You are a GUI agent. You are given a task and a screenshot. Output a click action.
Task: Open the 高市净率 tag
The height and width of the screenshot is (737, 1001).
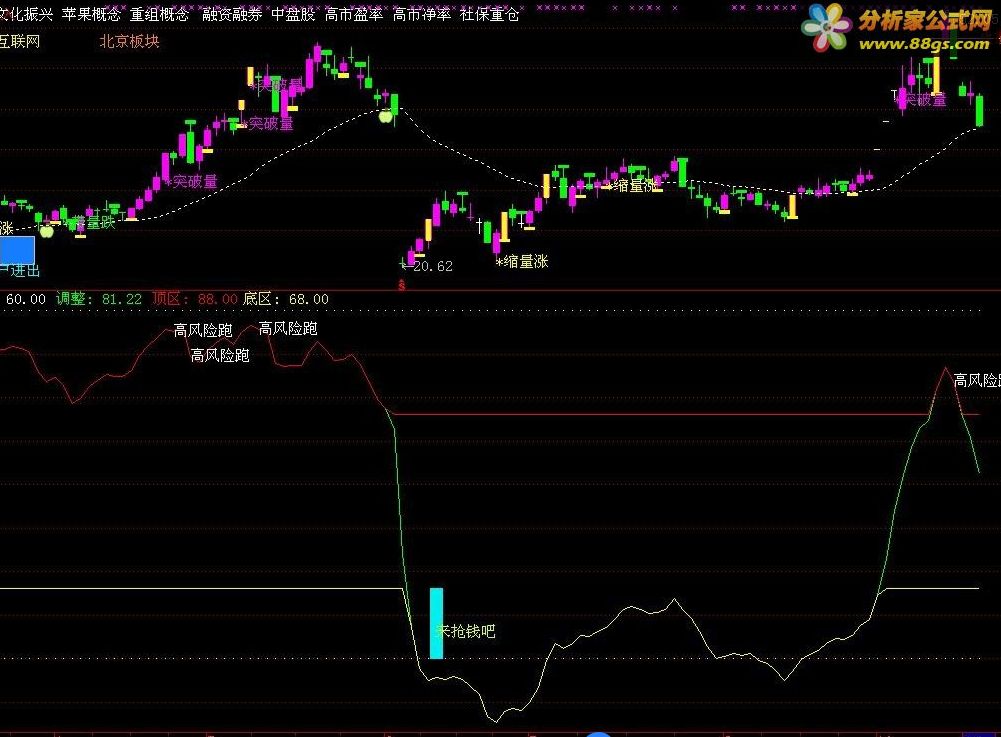[422, 14]
